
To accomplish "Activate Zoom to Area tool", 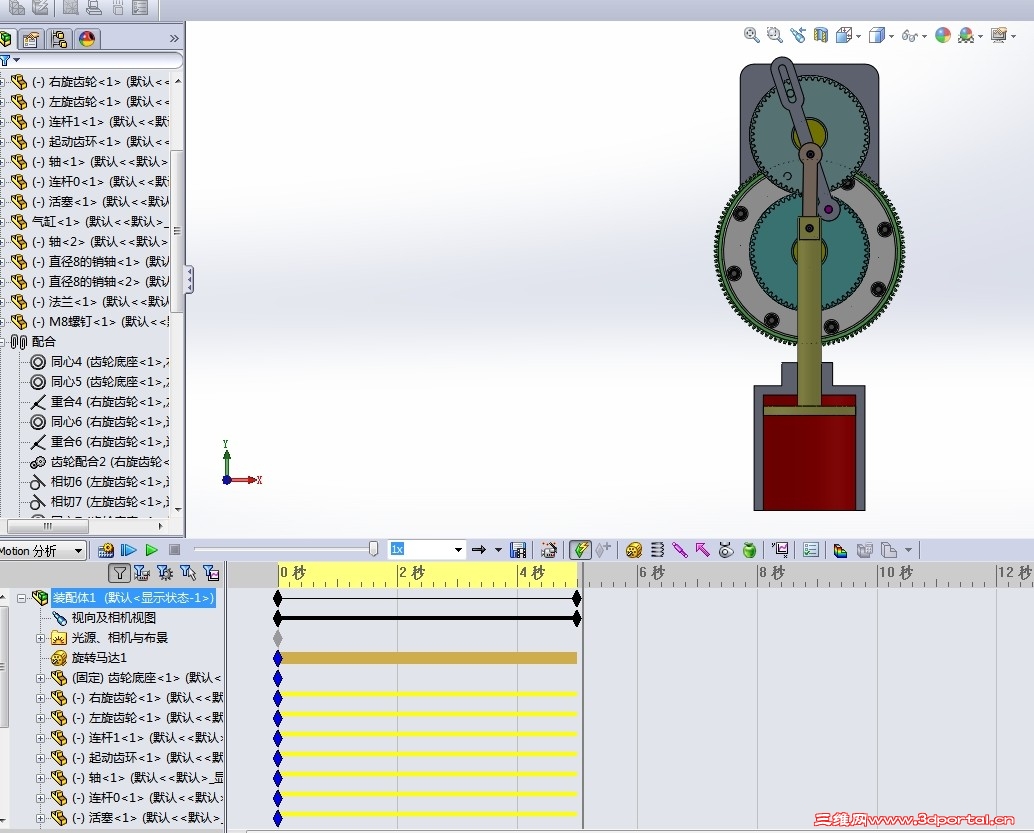I will tap(774, 35).
